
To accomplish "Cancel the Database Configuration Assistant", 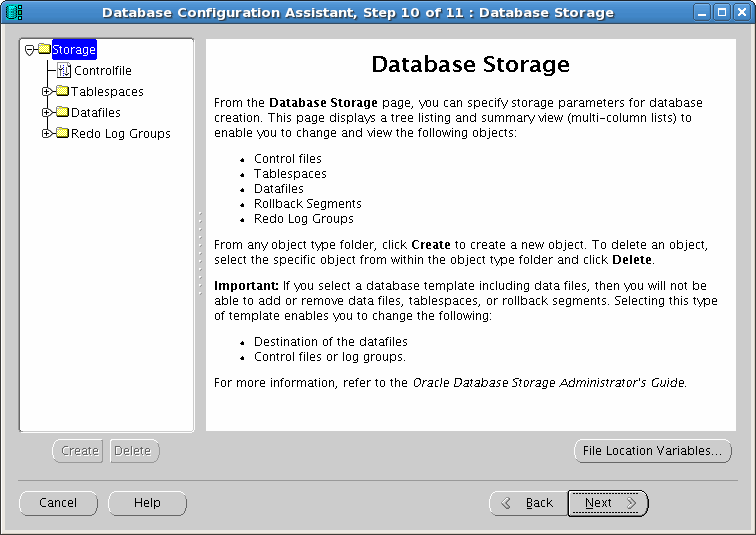I will point(58,503).
